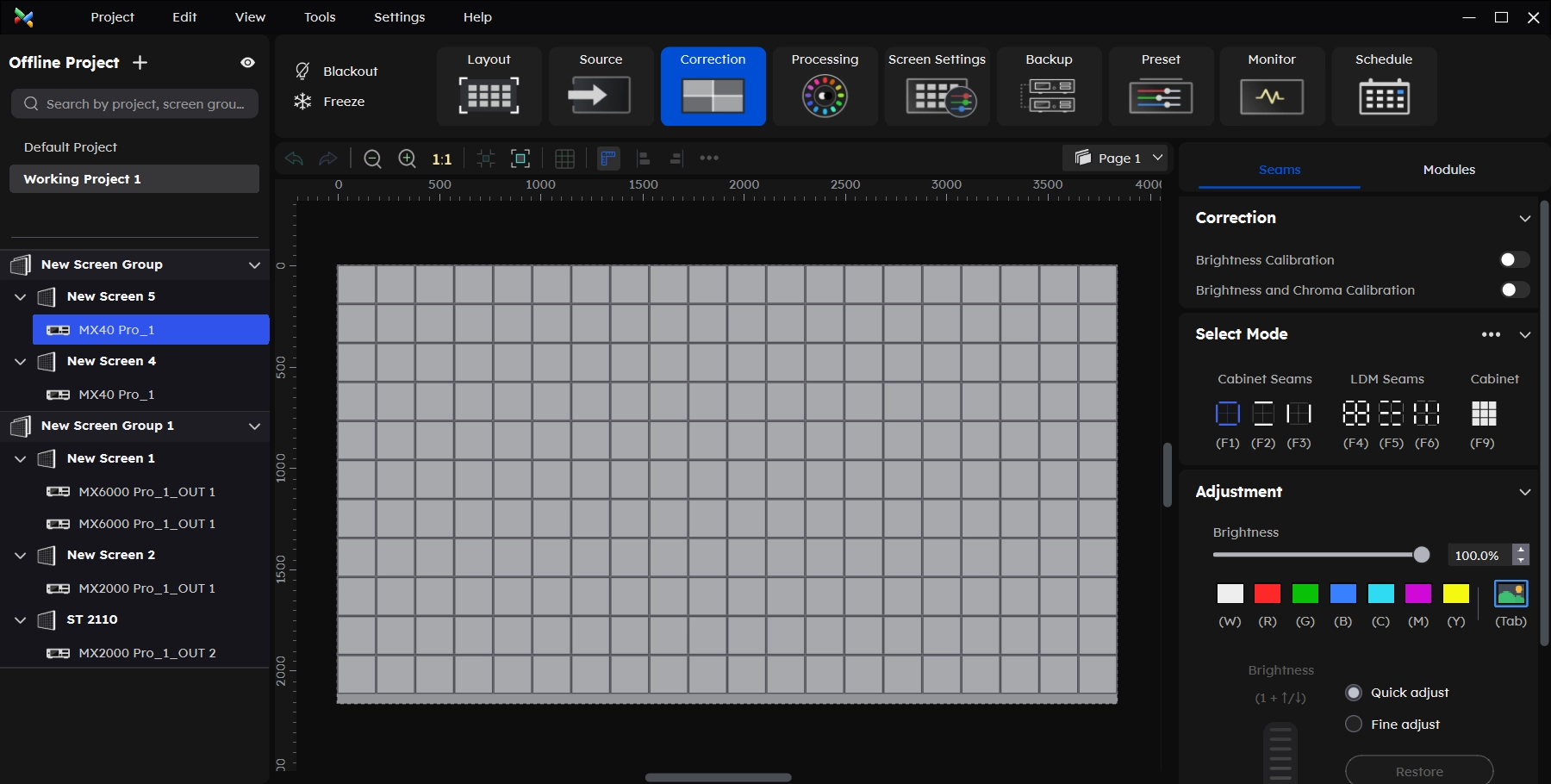
Task: Open the Schedule calendar icon
Action: click(x=1384, y=96)
